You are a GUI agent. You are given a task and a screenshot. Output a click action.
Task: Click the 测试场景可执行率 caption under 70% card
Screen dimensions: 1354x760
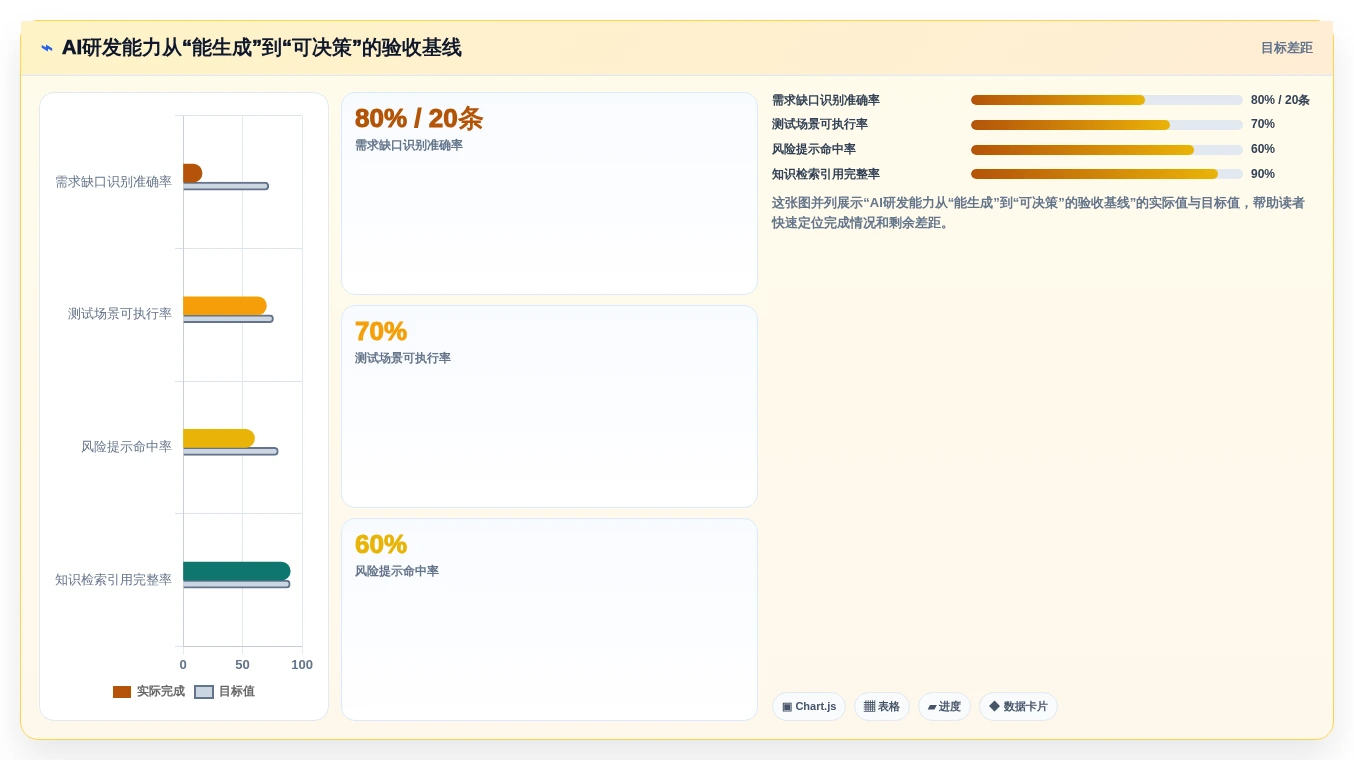tap(403, 359)
